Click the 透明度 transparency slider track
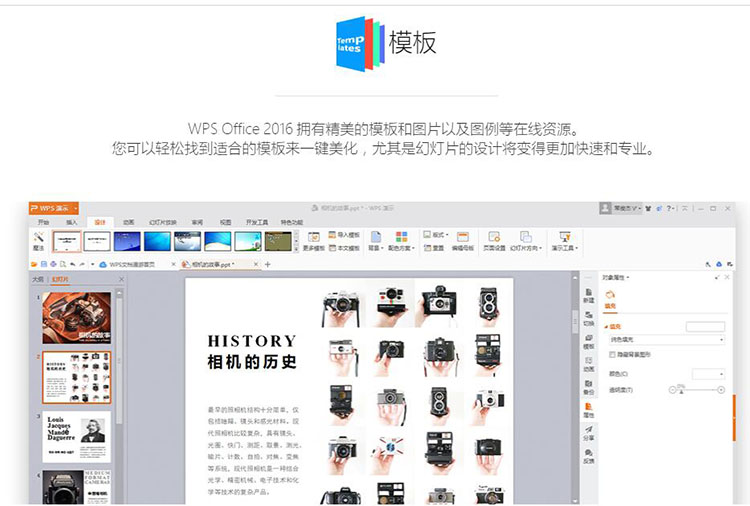 700,389
